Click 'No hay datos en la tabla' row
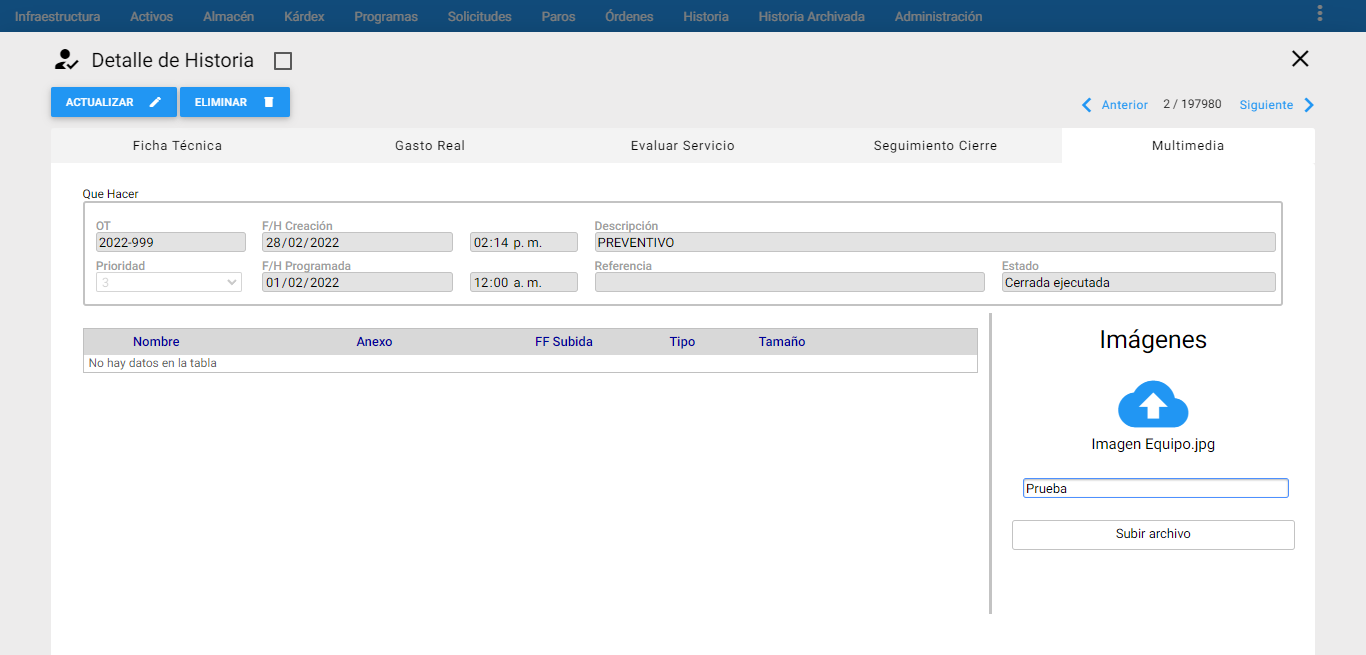Screen dimensions: 1366x655 point(530,363)
